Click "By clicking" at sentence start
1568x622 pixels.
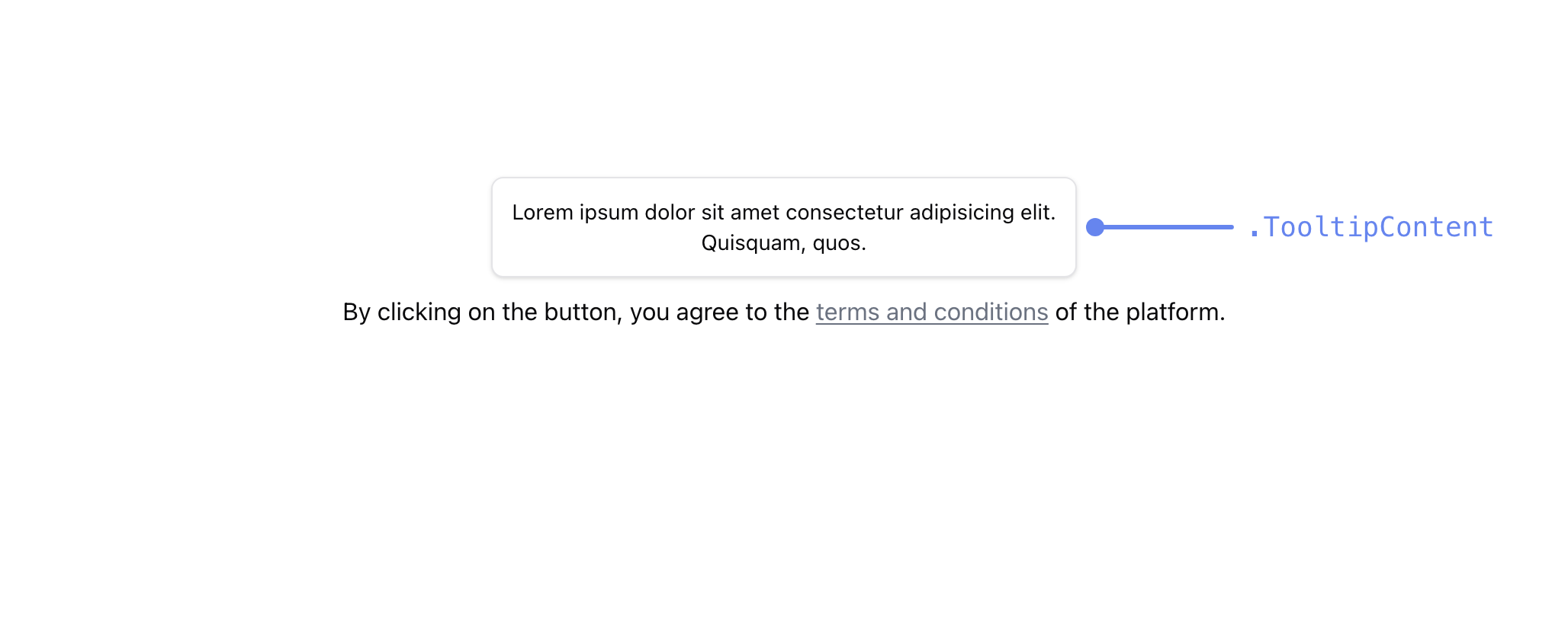point(402,312)
